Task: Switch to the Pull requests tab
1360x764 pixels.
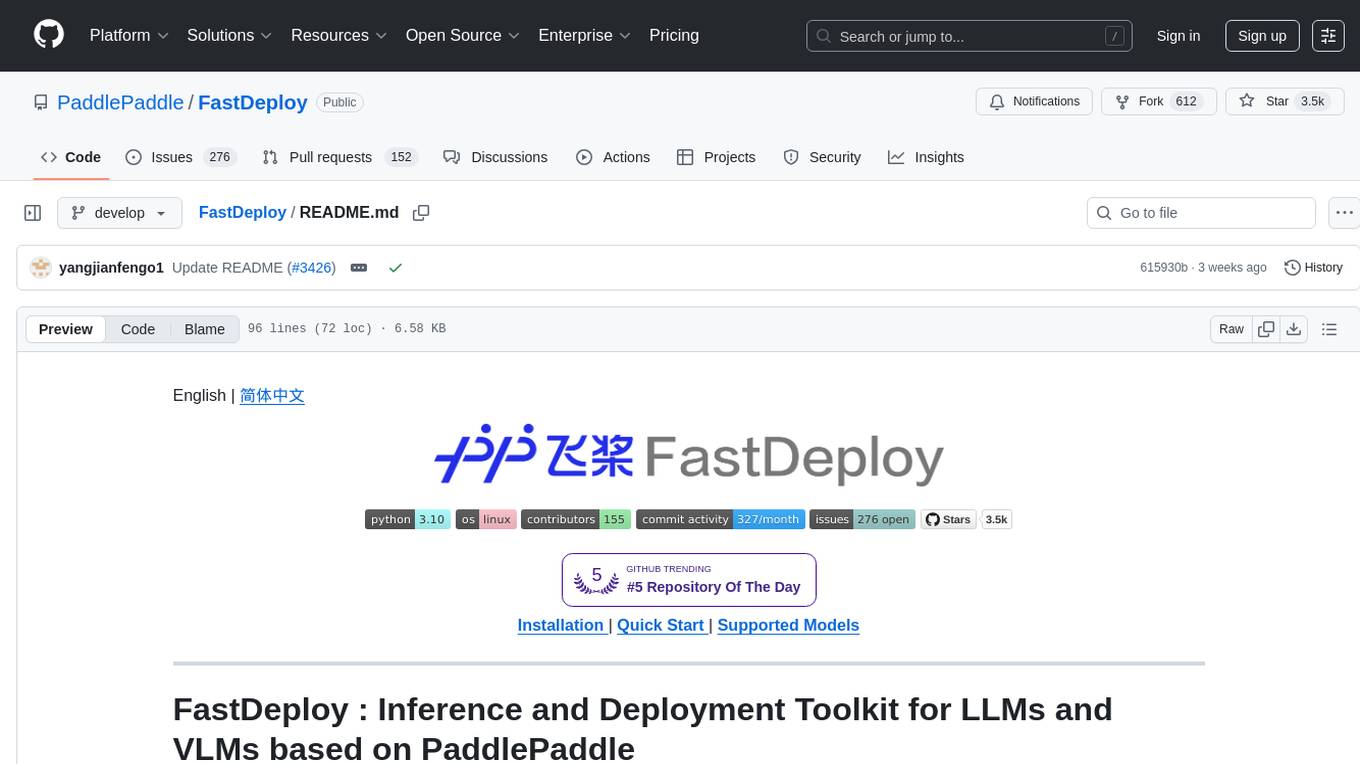Action: [x=339, y=157]
